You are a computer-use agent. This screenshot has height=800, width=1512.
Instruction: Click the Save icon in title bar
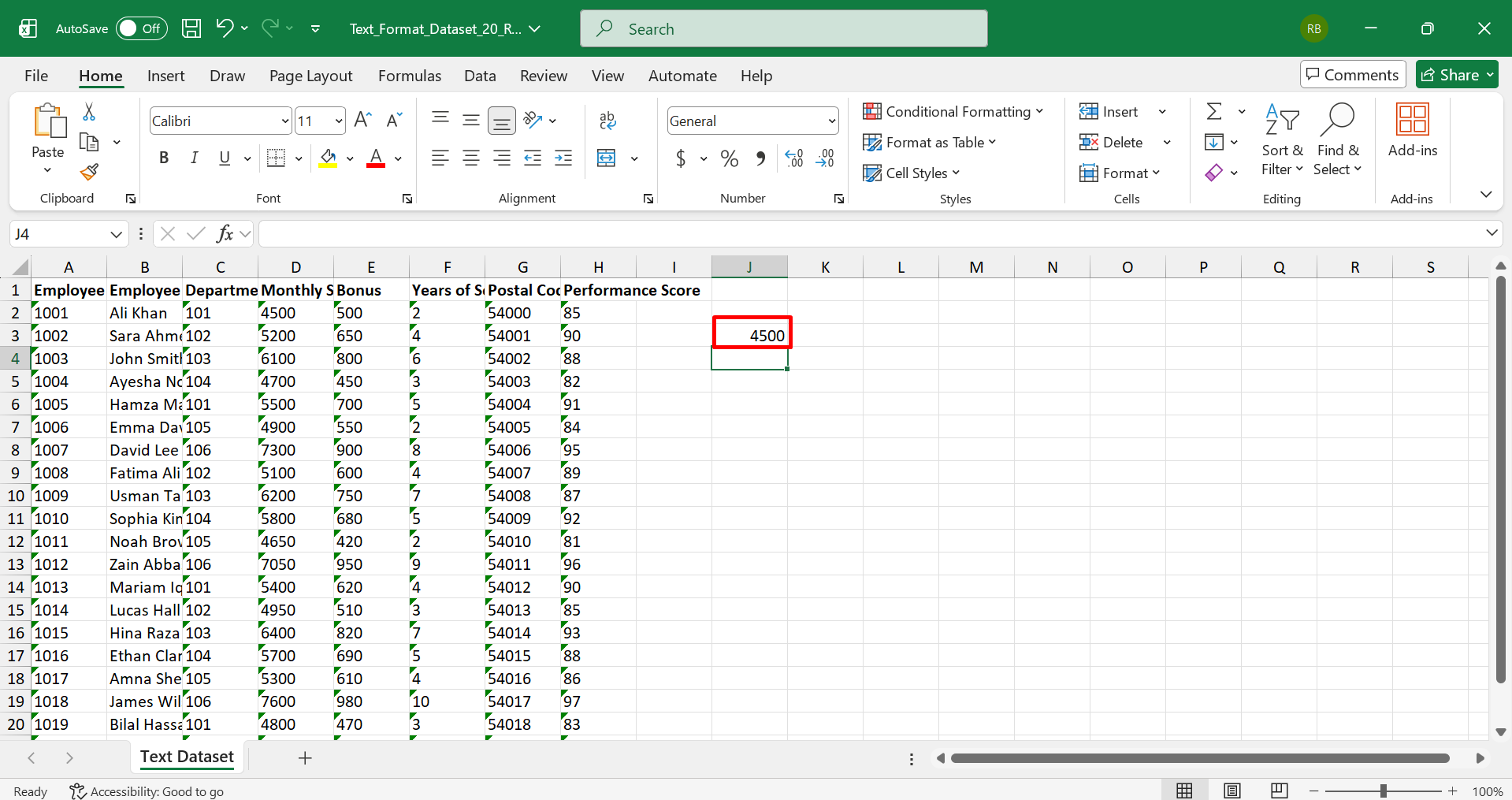coord(191,28)
